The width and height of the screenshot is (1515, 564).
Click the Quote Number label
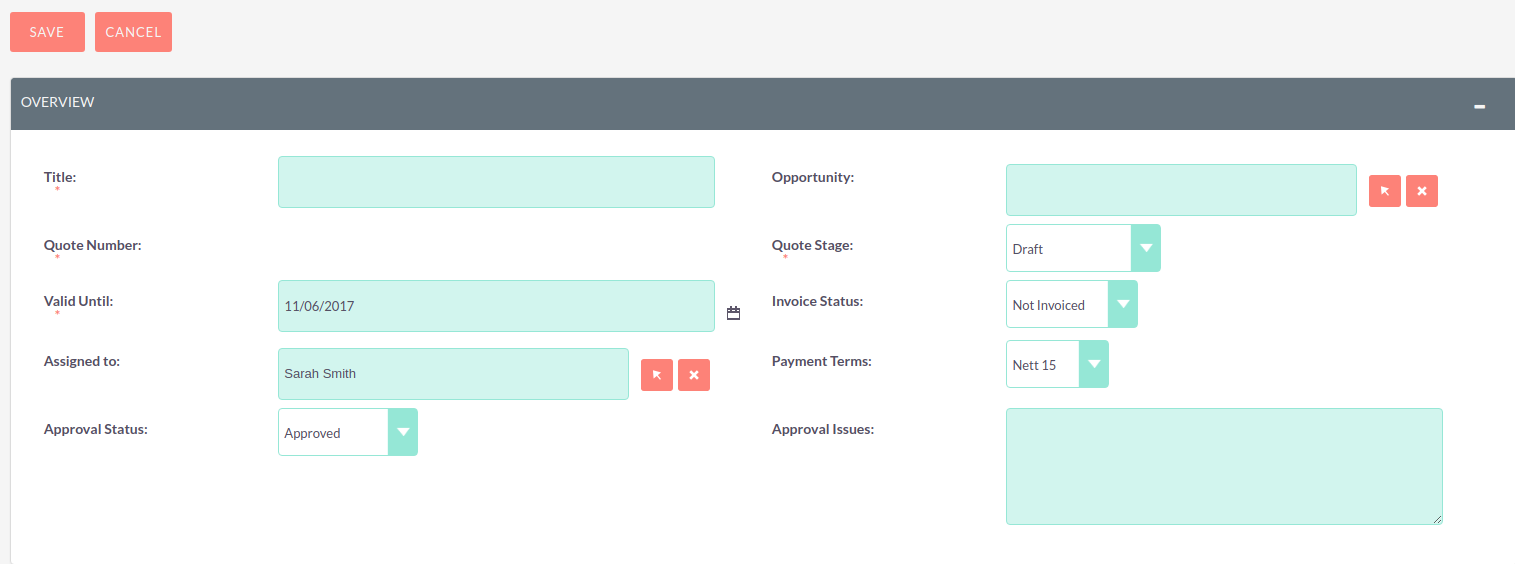tap(93, 245)
